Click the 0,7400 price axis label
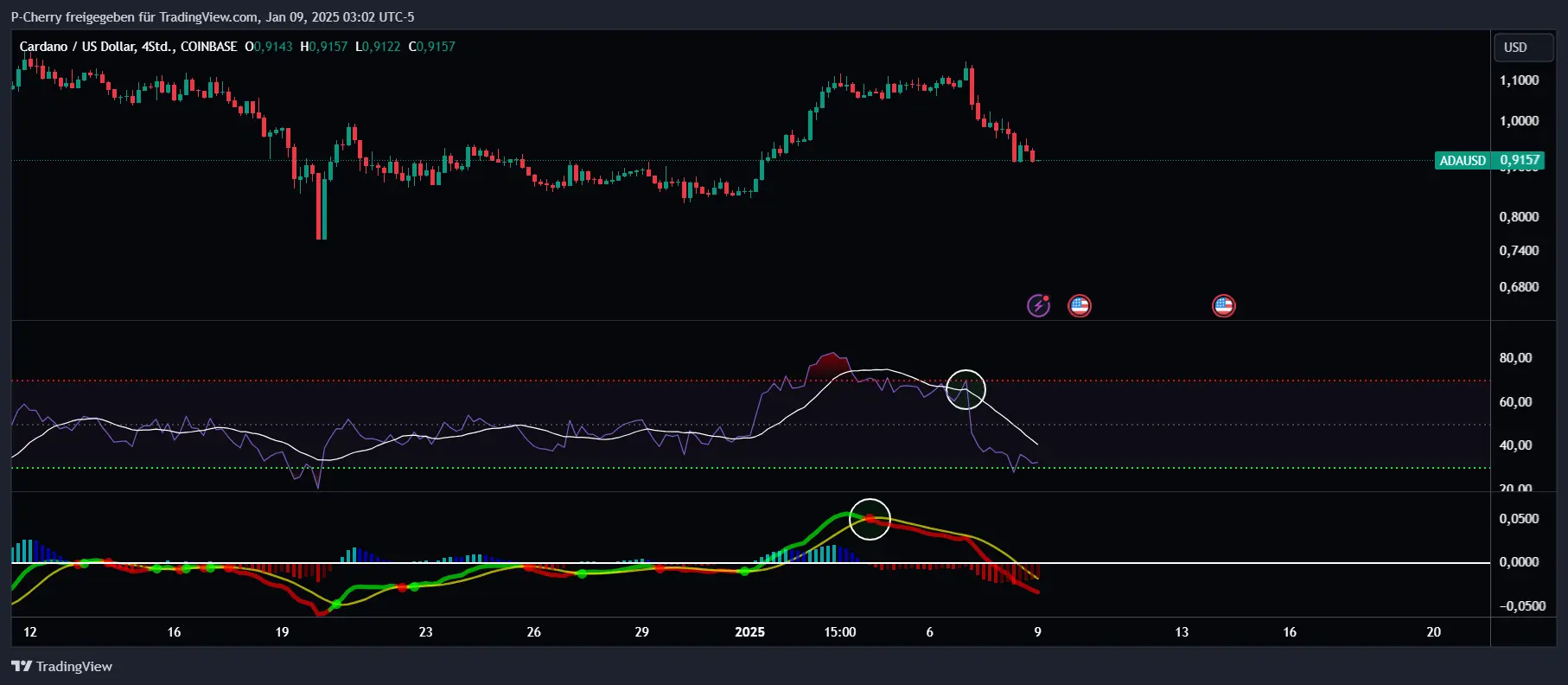 pyautogui.click(x=1519, y=251)
